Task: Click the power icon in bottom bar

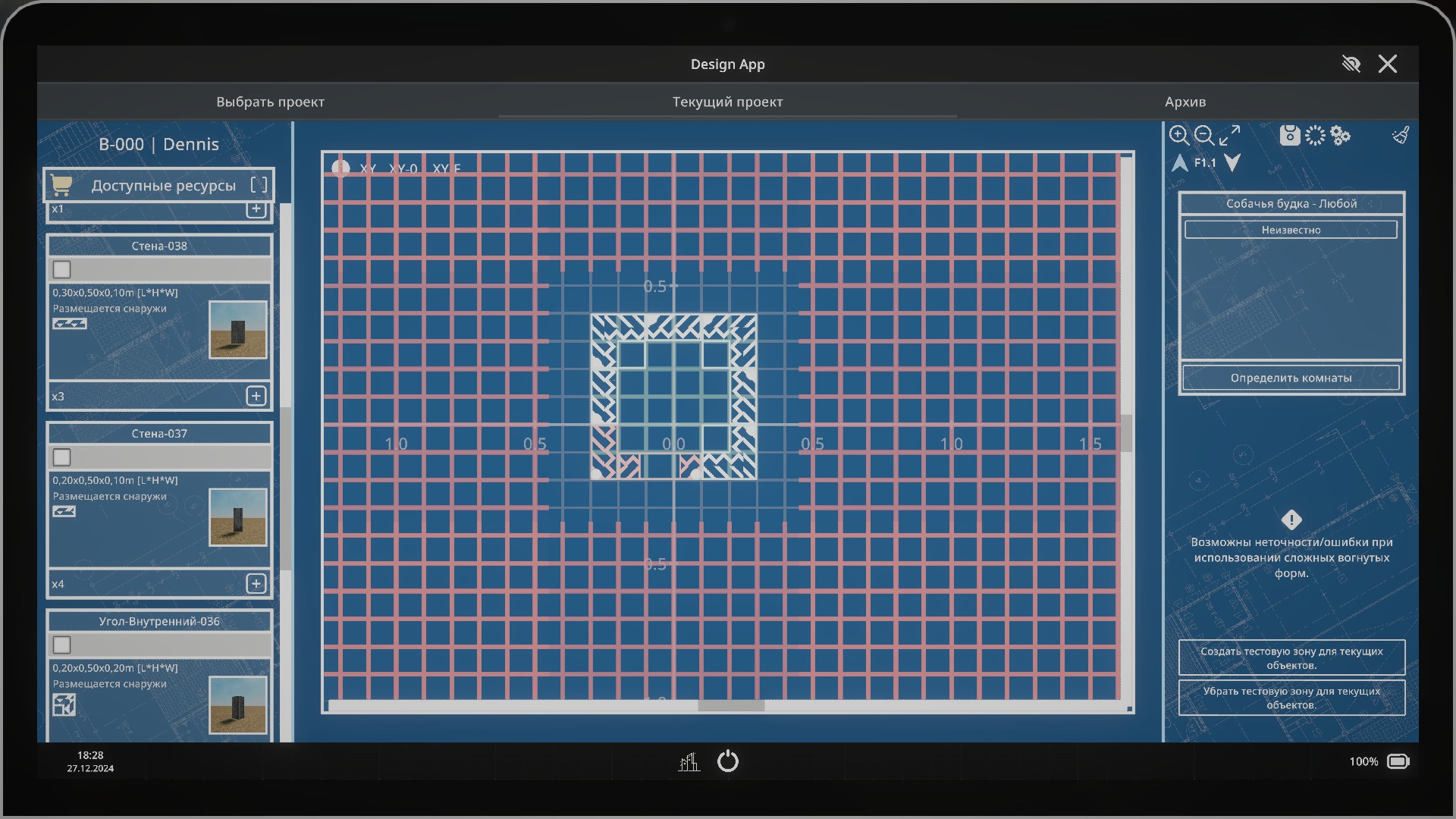Action: pyautogui.click(x=727, y=761)
